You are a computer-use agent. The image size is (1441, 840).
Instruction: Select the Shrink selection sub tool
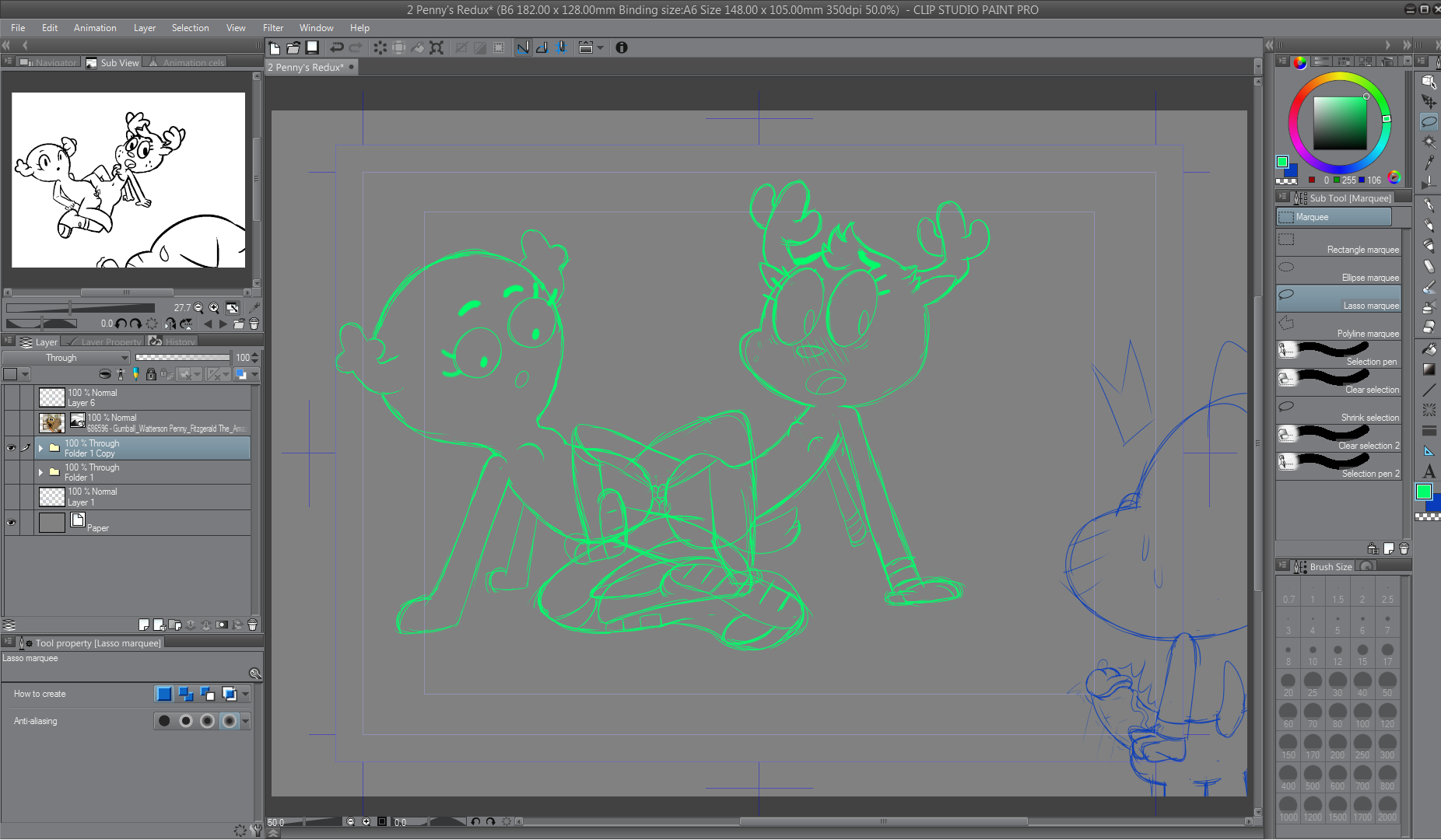click(1338, 411)
